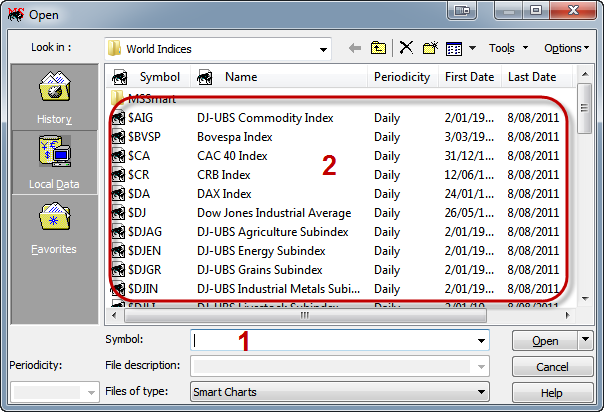The height and width of the screenshot is (412, 604).
Task: Open the Symbol combo box dropdown arrow
Action: (482, 340)
